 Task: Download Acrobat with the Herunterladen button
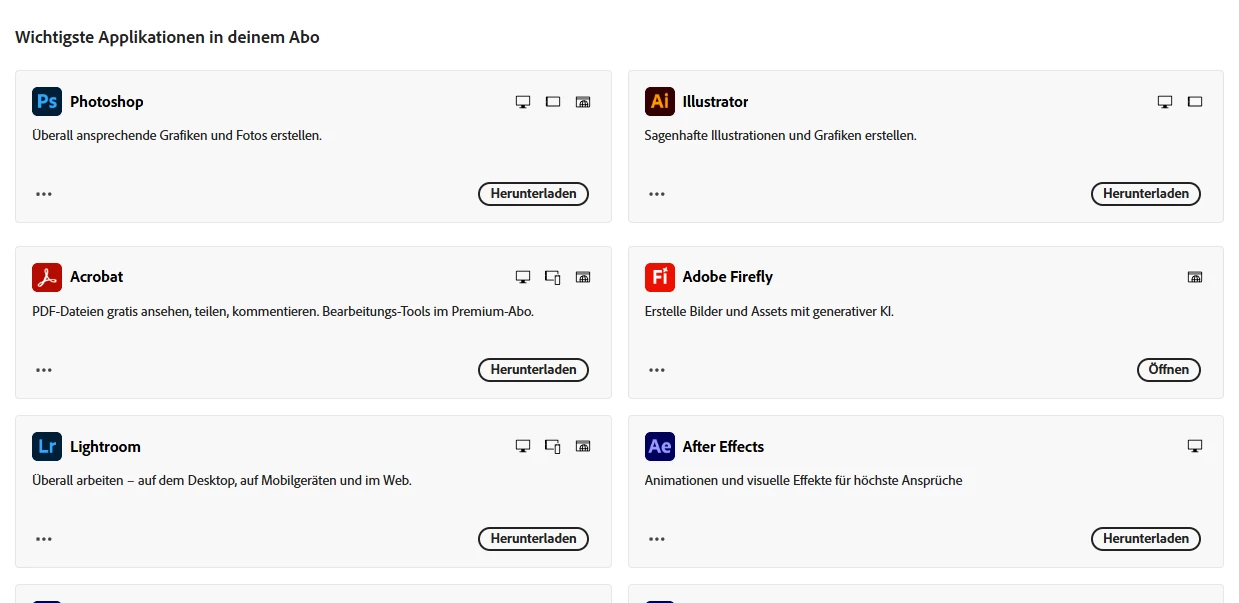[534, 370]
